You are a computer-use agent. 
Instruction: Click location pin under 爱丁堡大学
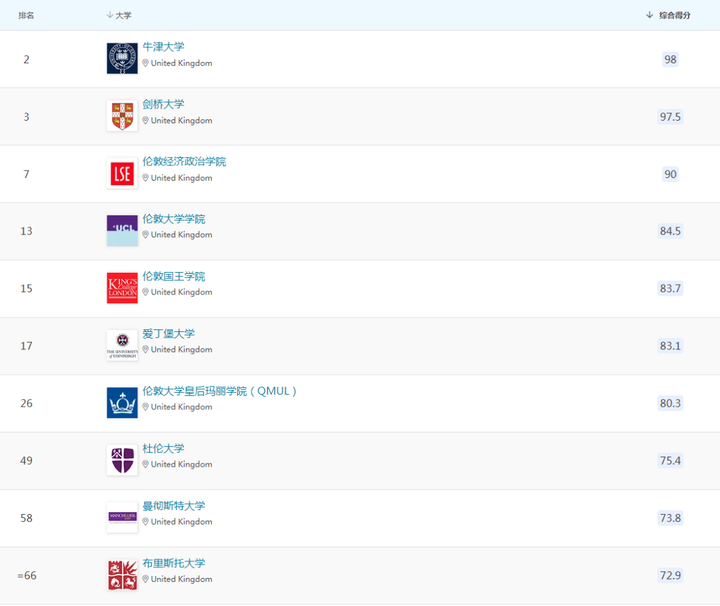pos(145,349)
